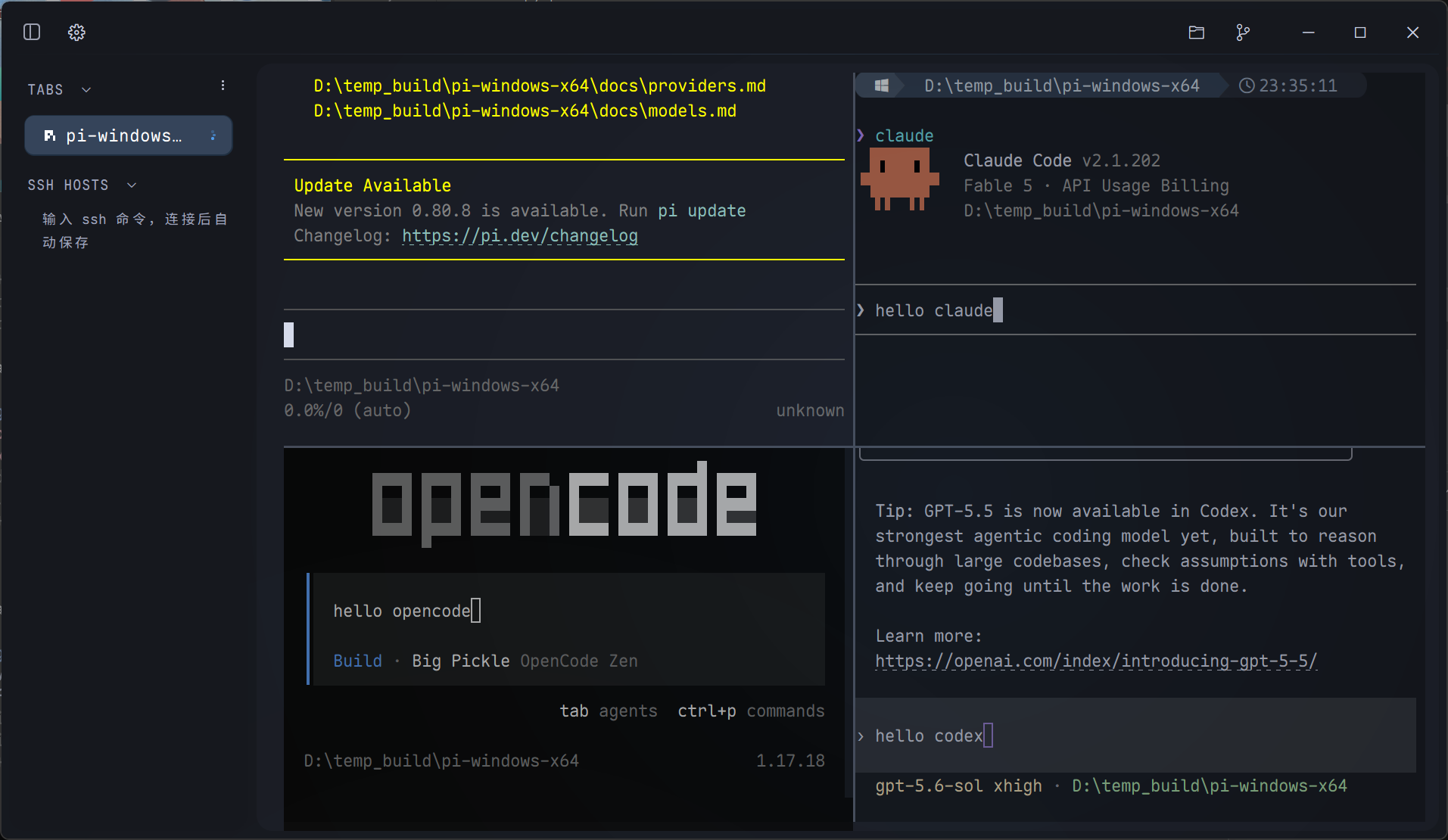Image resolution: width=1448 pixels, height=840 pixels.
Task: Focus the pi prompt input line
Action: (564, 334)
